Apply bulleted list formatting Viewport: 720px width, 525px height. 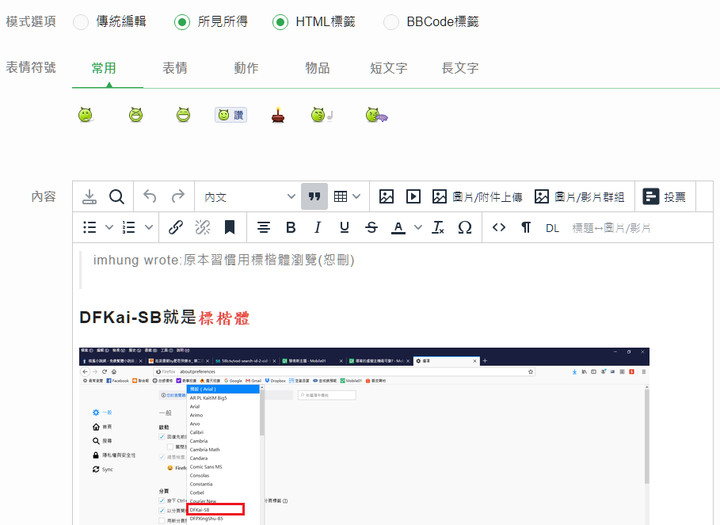click(90, 227)
